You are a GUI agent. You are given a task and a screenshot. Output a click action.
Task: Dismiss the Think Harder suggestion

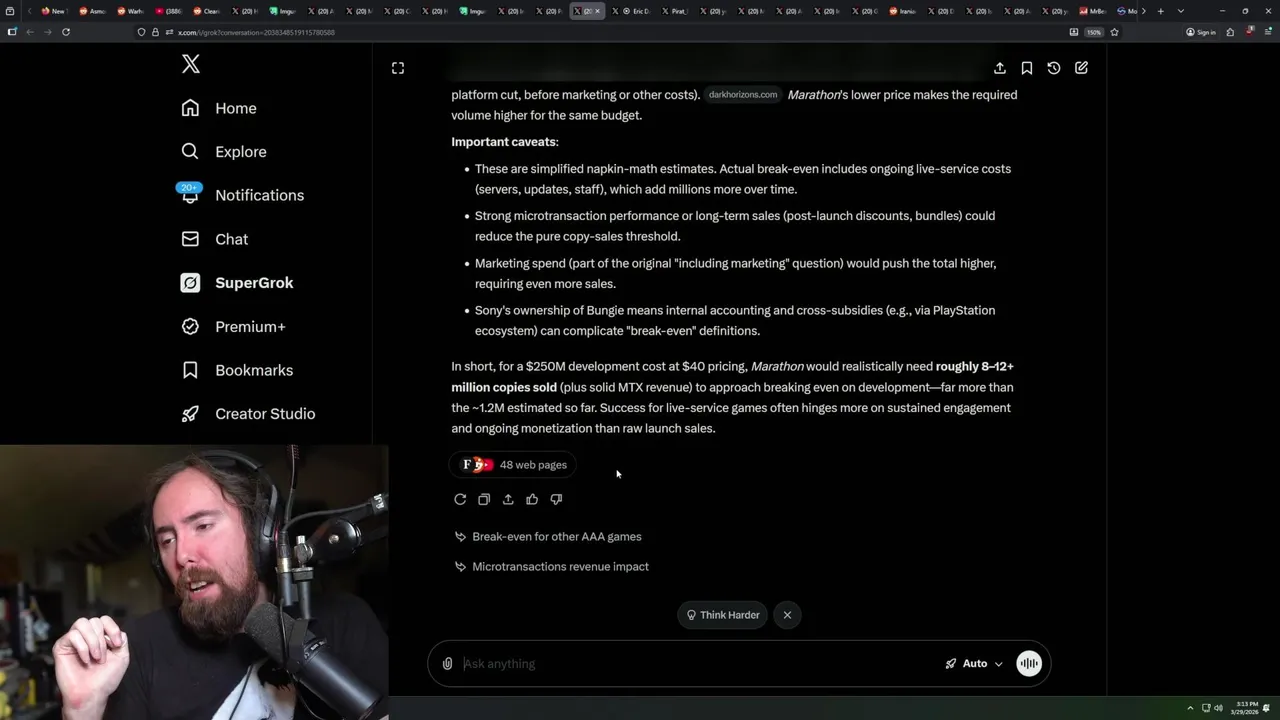click(787, 615)
